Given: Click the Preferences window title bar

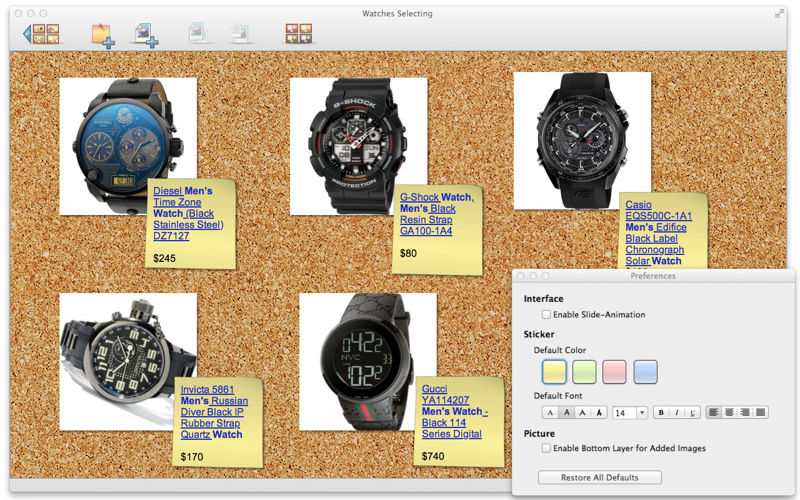Looking at the screenshot, I should click(653, 276).
